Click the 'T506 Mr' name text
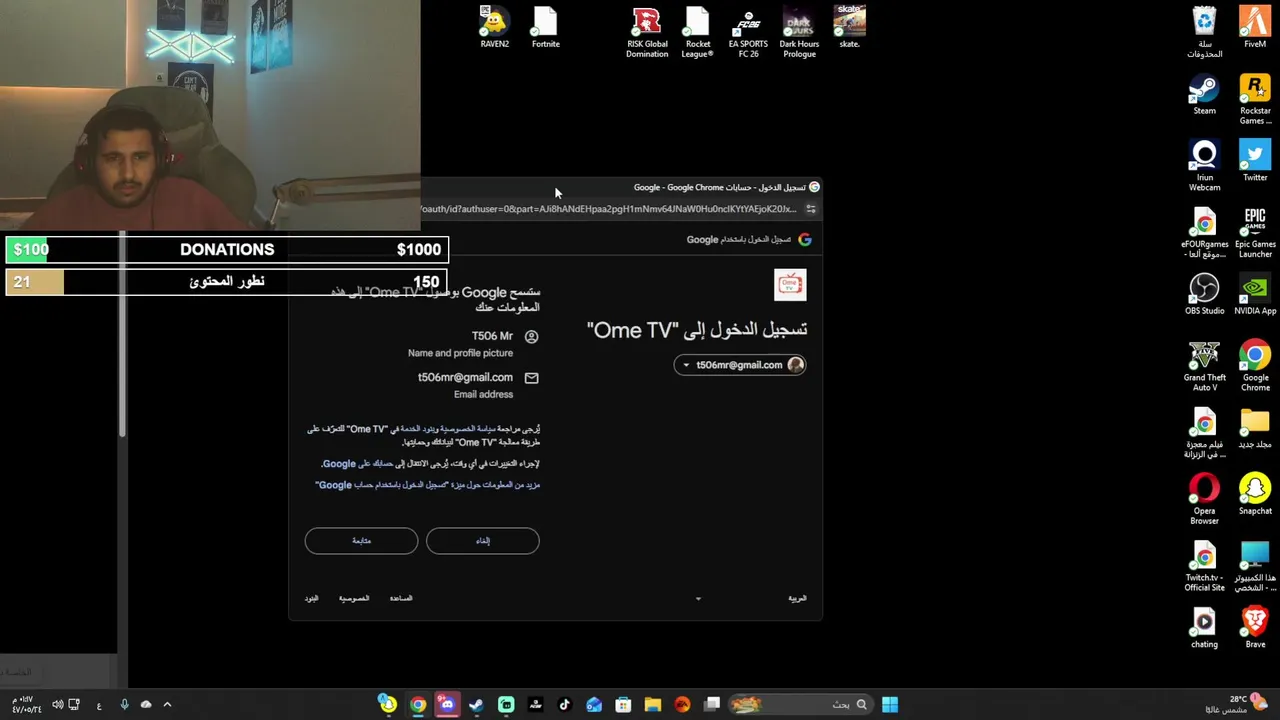 point(492,337)
